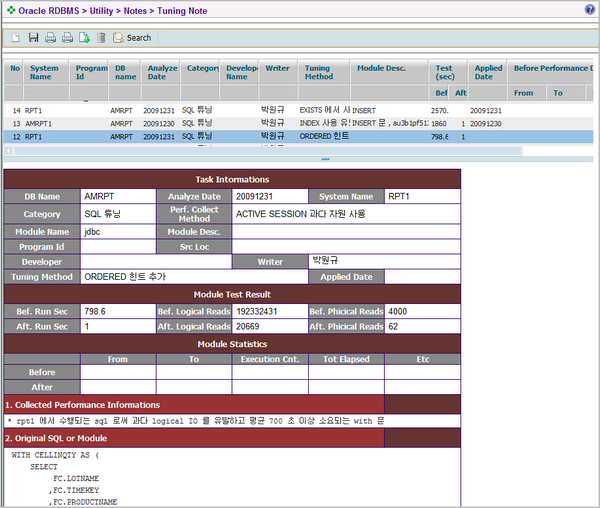The height and width of the screenshot is (508, 600).
Task: Click the 'ORDERED' tuning method cell in row 12
Action: click(324, 137)
